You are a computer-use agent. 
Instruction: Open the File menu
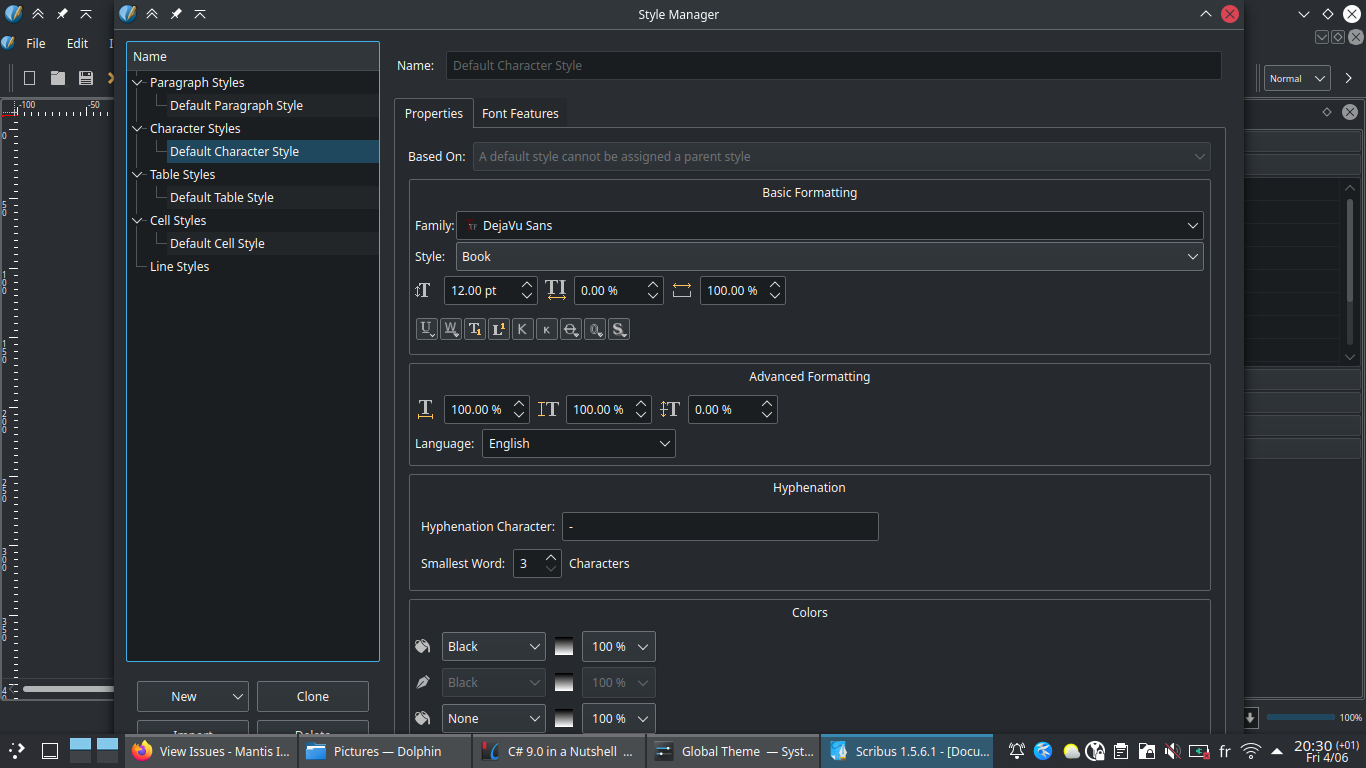(x=36, y=44)
